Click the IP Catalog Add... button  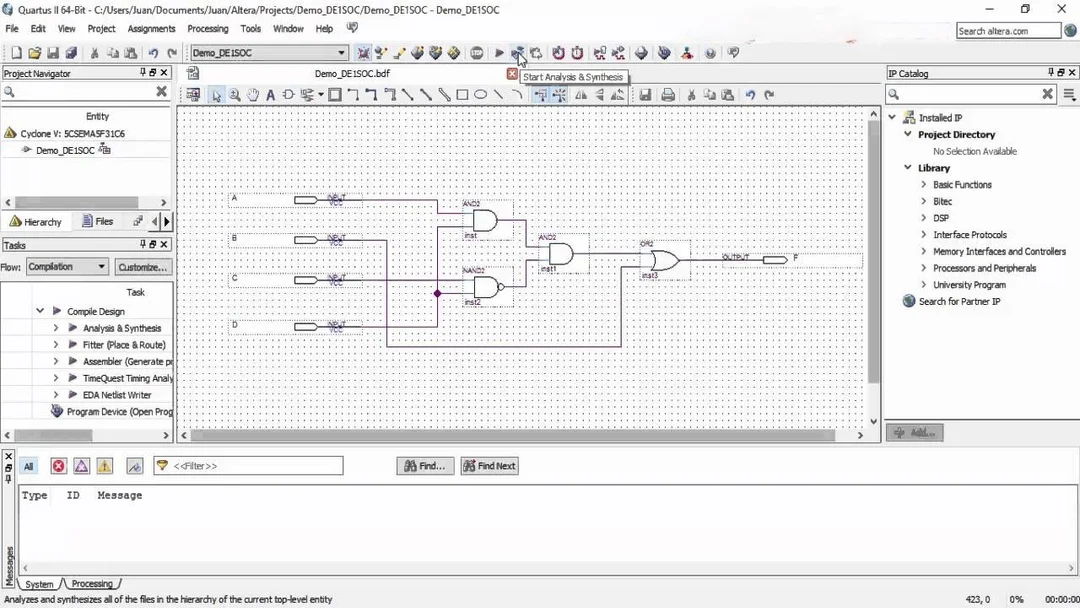pyautogui.click(x=915, y=432)
